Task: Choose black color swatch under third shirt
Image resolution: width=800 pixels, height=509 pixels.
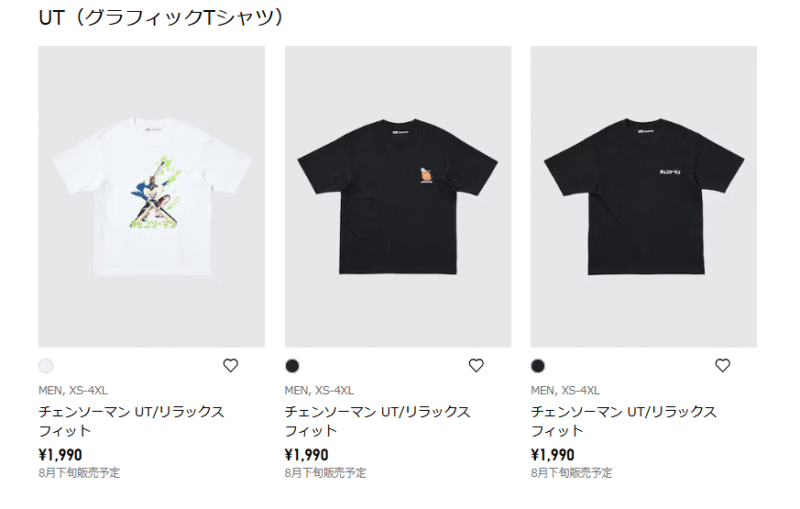Action: click(538, 366)
